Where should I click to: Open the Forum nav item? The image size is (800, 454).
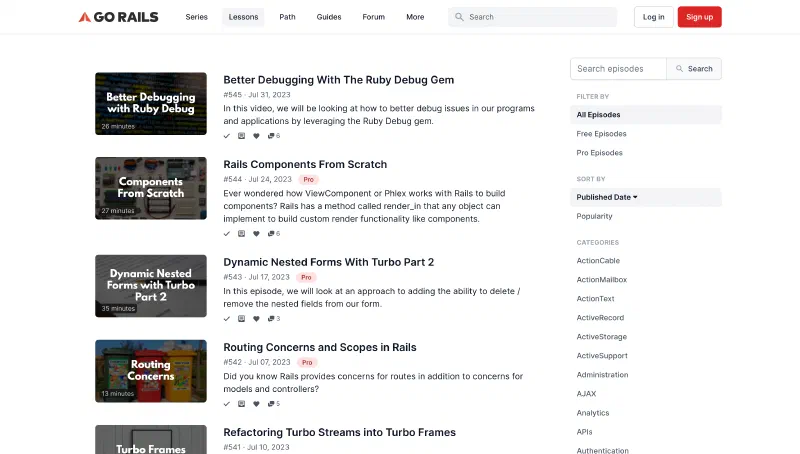[373, 17]
